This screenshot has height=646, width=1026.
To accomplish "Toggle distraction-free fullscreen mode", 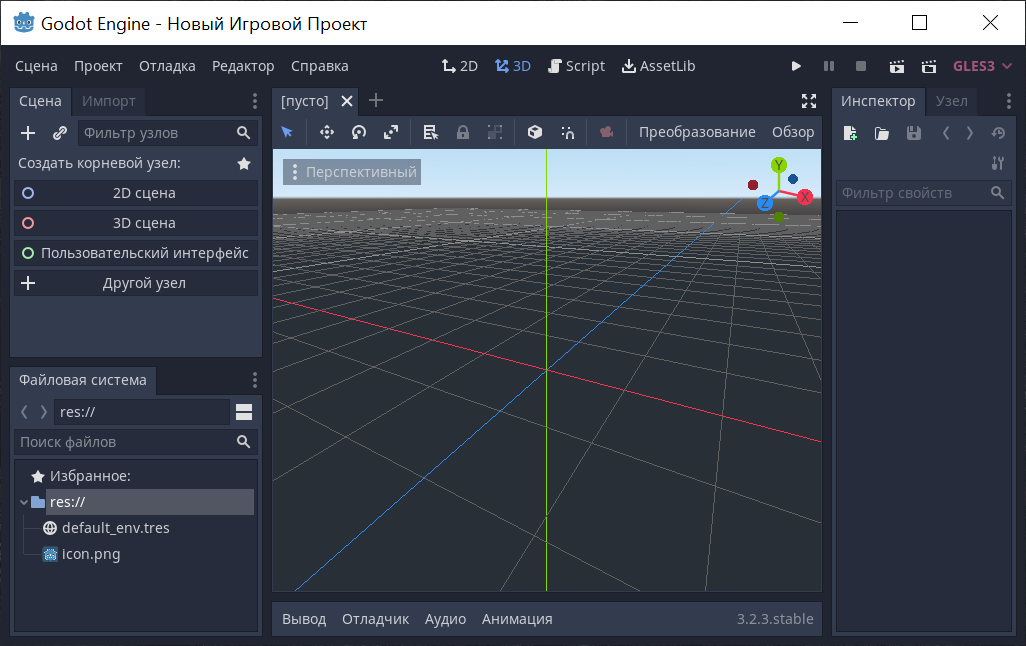I will click(809, 101).
